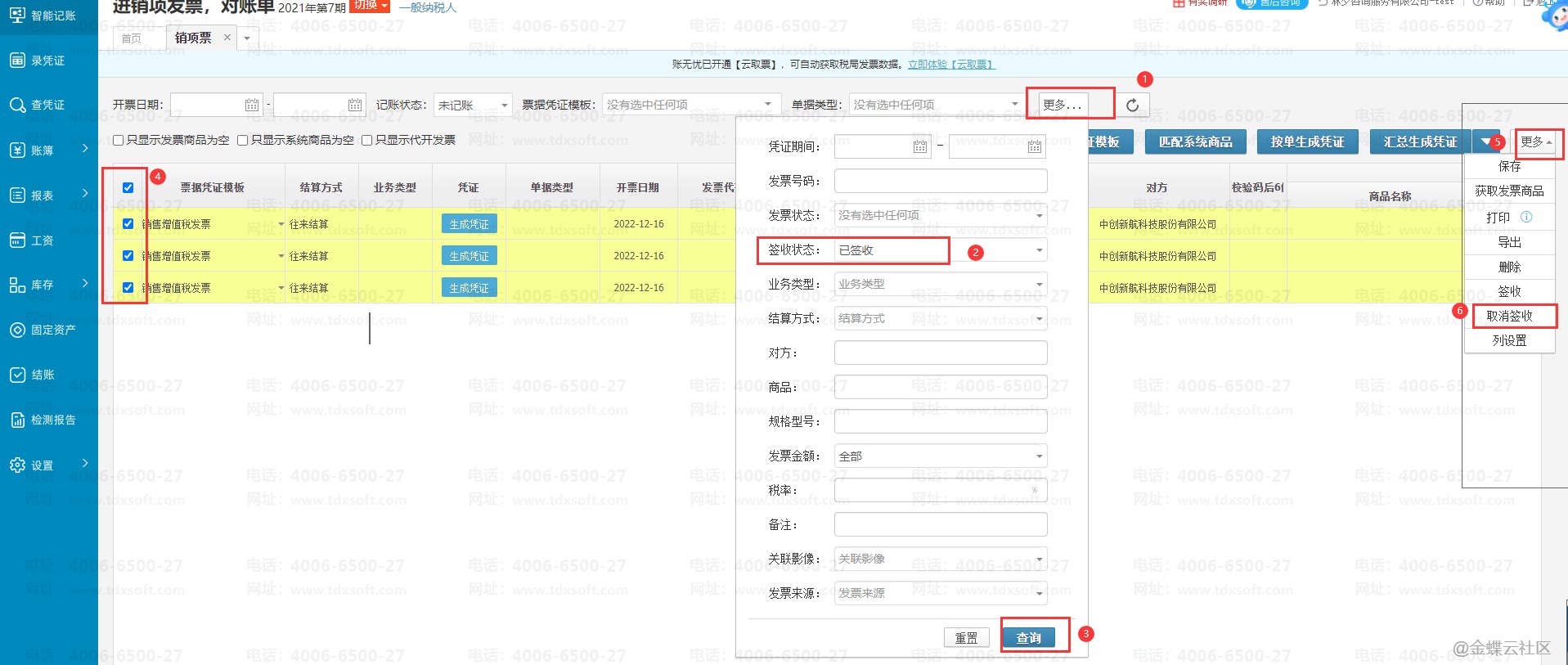Close the 销项票 tab

click(227, 38)
